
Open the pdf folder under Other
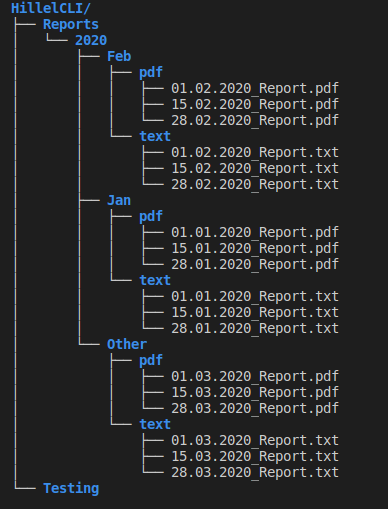coord(151,361)
